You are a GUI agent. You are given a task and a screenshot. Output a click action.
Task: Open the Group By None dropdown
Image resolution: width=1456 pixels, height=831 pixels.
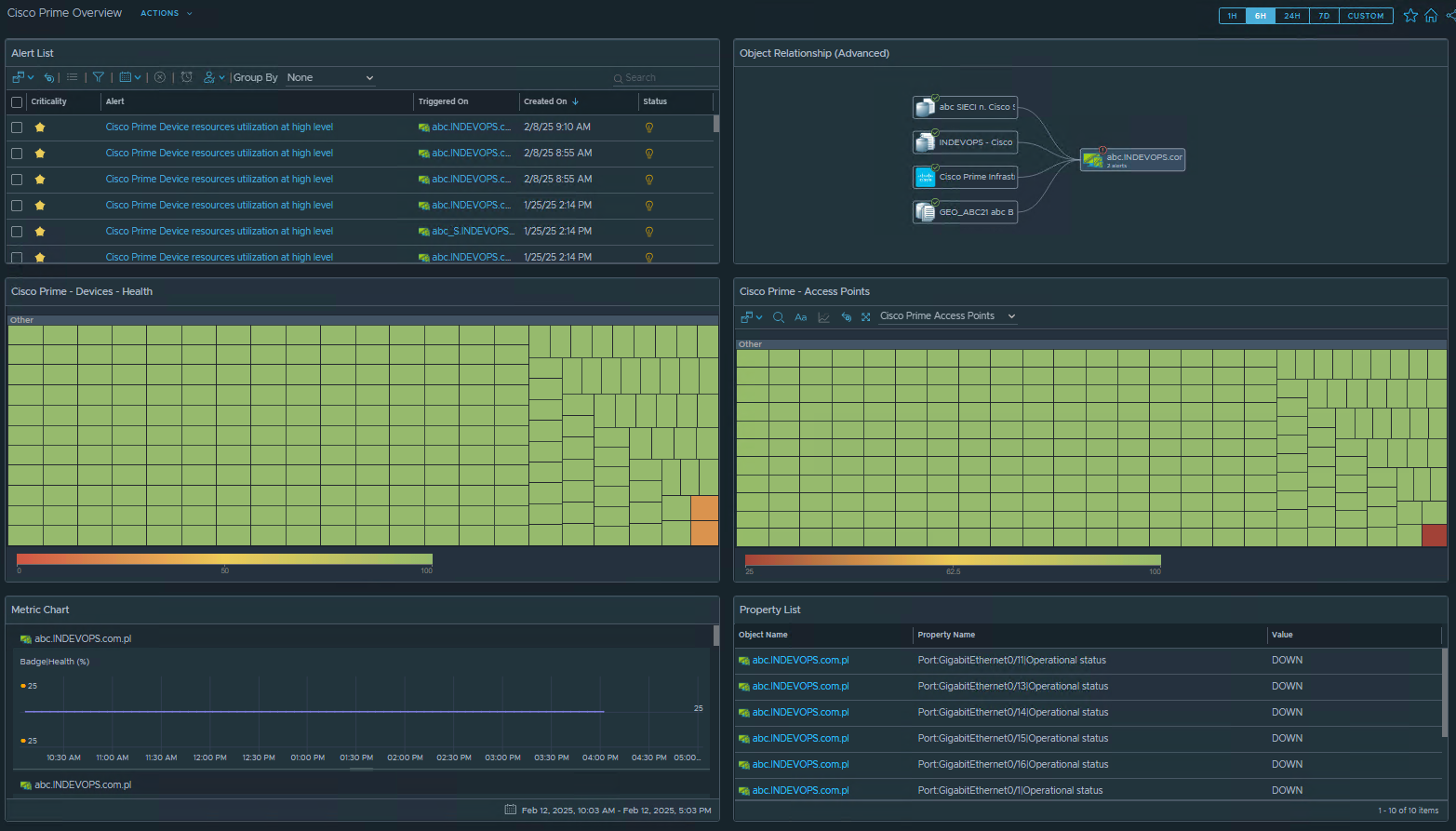(329, 77)
